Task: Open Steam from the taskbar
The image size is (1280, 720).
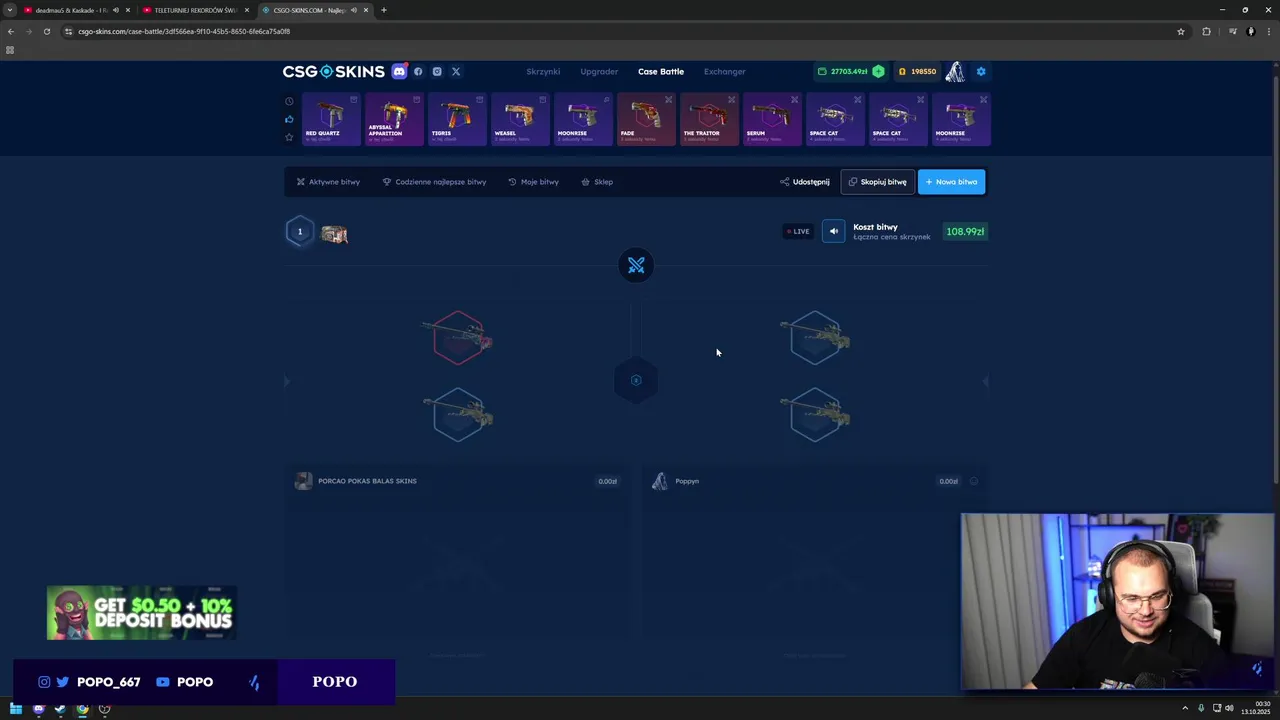Action: [60, 709]
